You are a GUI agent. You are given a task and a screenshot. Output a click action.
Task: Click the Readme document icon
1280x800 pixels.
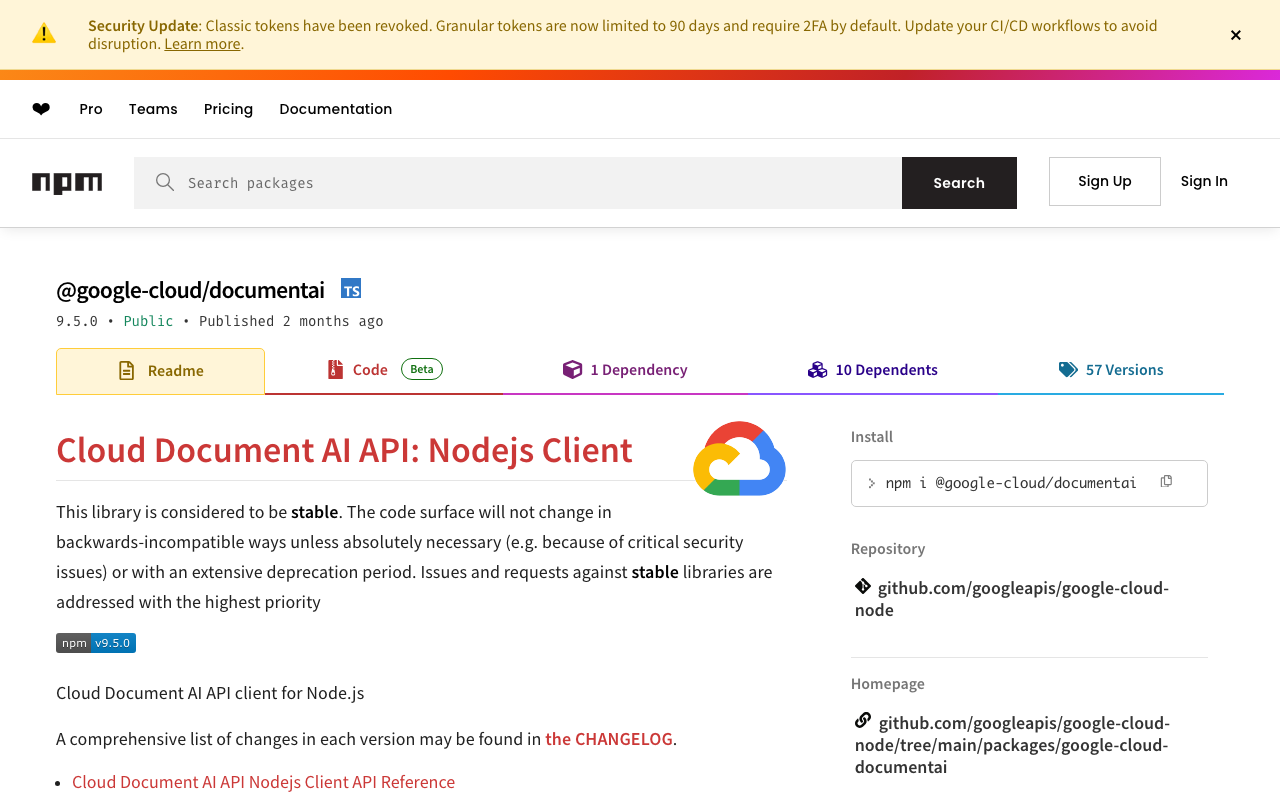[127, 371]
